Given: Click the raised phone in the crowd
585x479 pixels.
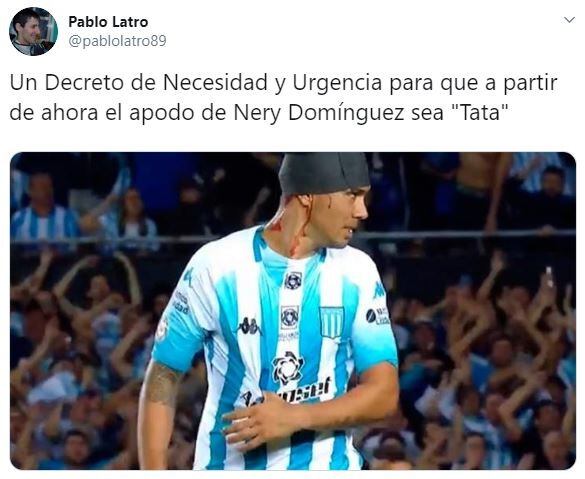Looking at the screenshot, I should tap(548, 276).
